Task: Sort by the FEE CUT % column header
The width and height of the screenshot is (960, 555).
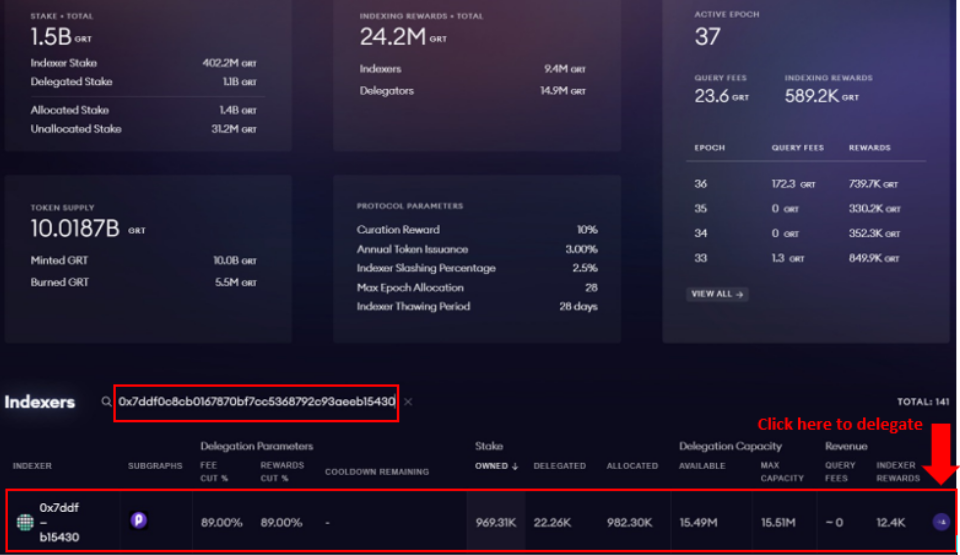Action: (x=214, y=472)
